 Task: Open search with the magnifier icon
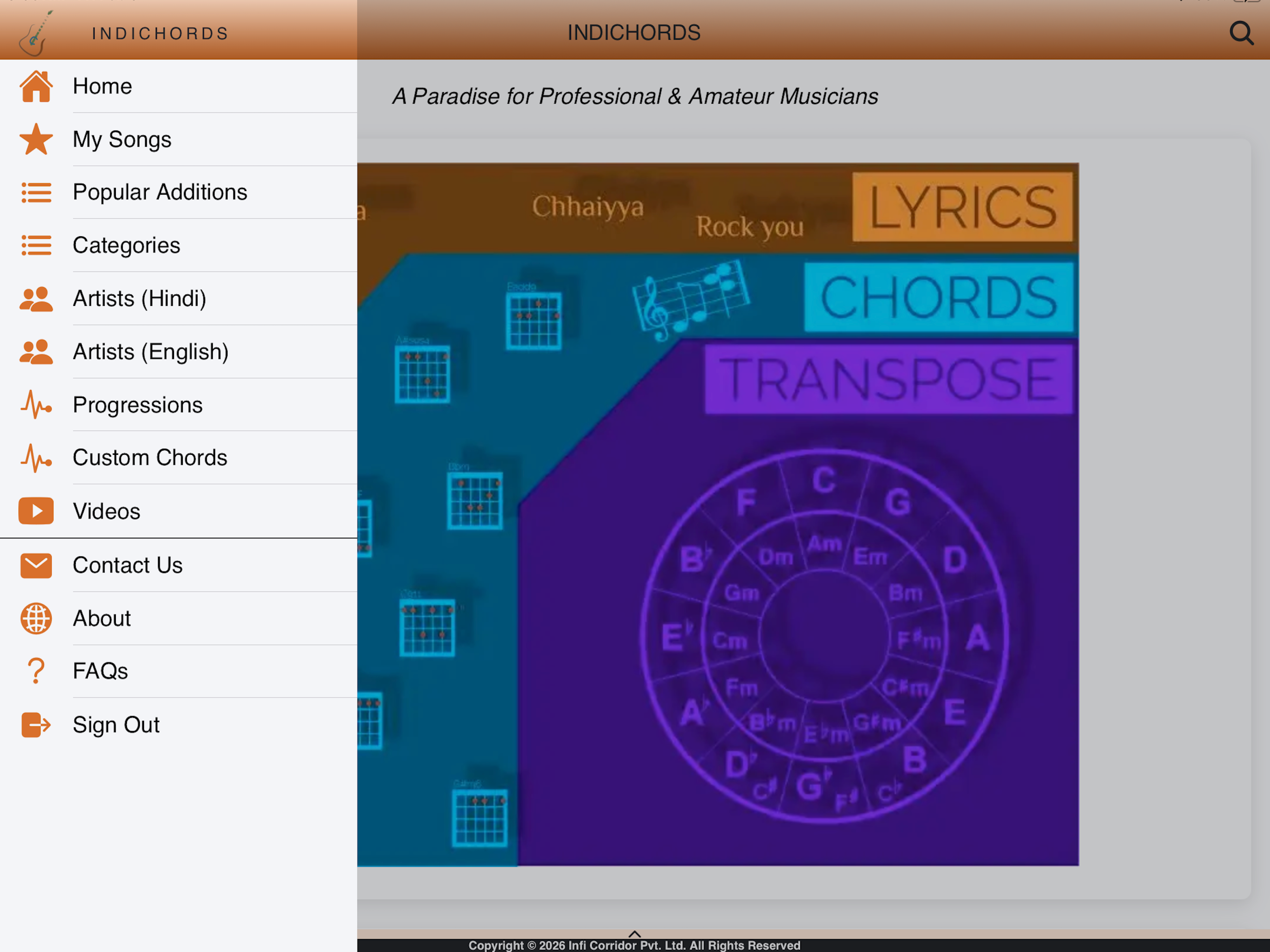(1241, 33)
